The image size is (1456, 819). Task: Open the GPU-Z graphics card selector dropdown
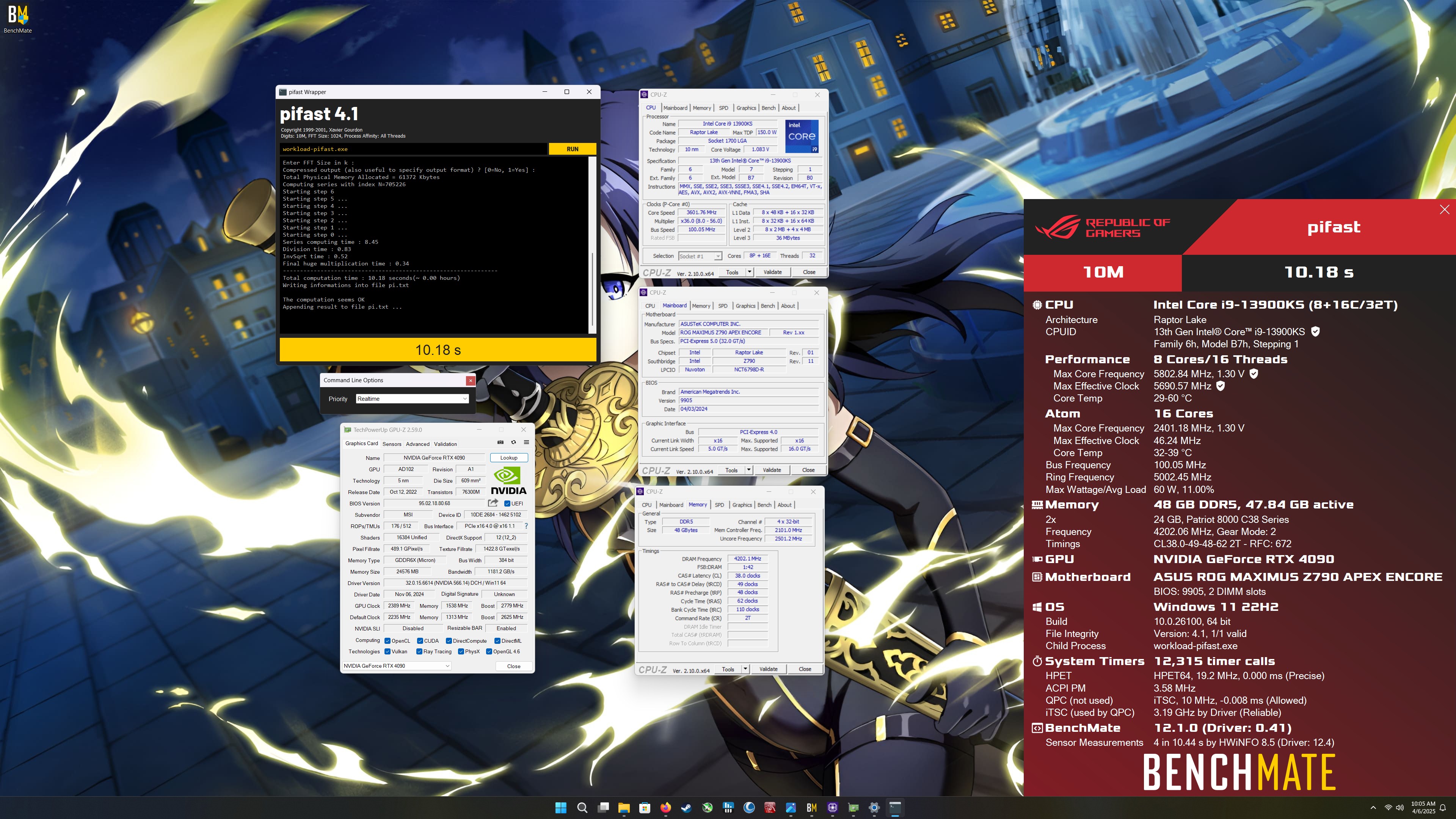point(396,666)
